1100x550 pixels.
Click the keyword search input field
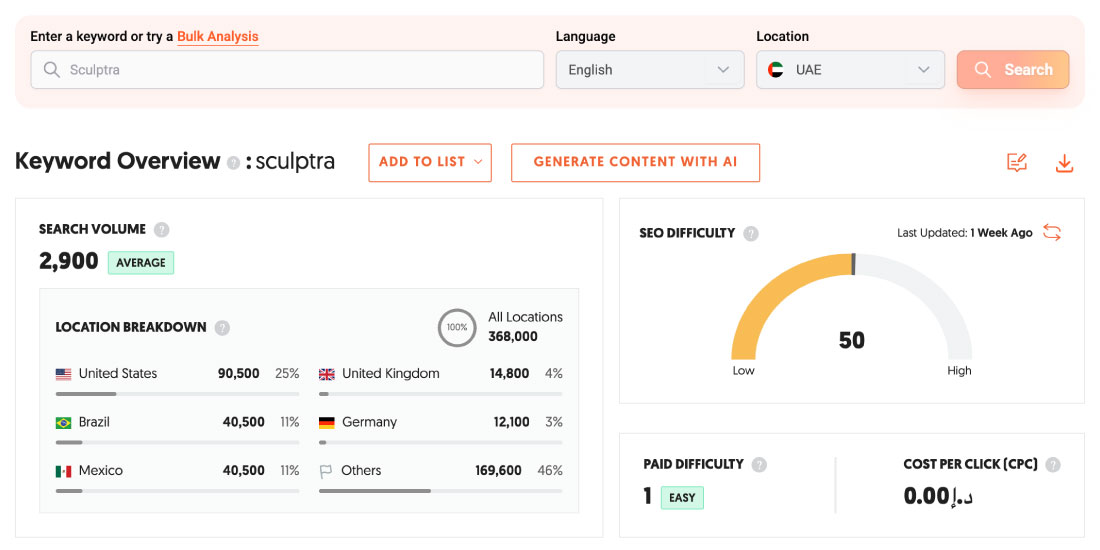point(288,70)
